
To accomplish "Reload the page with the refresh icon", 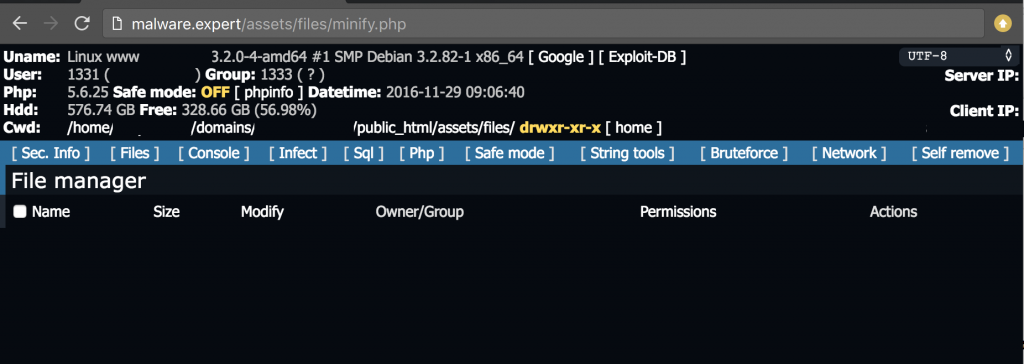I will click(82, 24).
